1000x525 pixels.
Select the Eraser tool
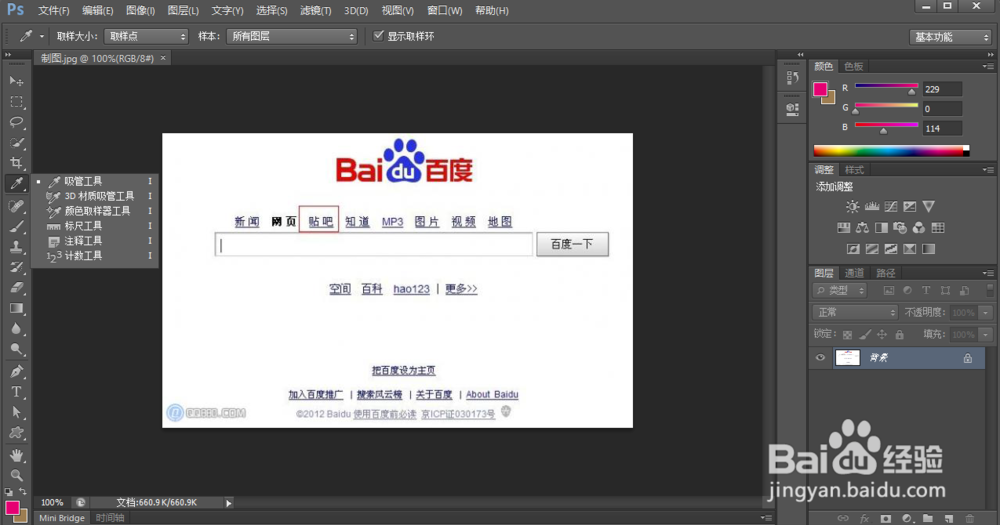pyautogui.click(x=17, y=288)
